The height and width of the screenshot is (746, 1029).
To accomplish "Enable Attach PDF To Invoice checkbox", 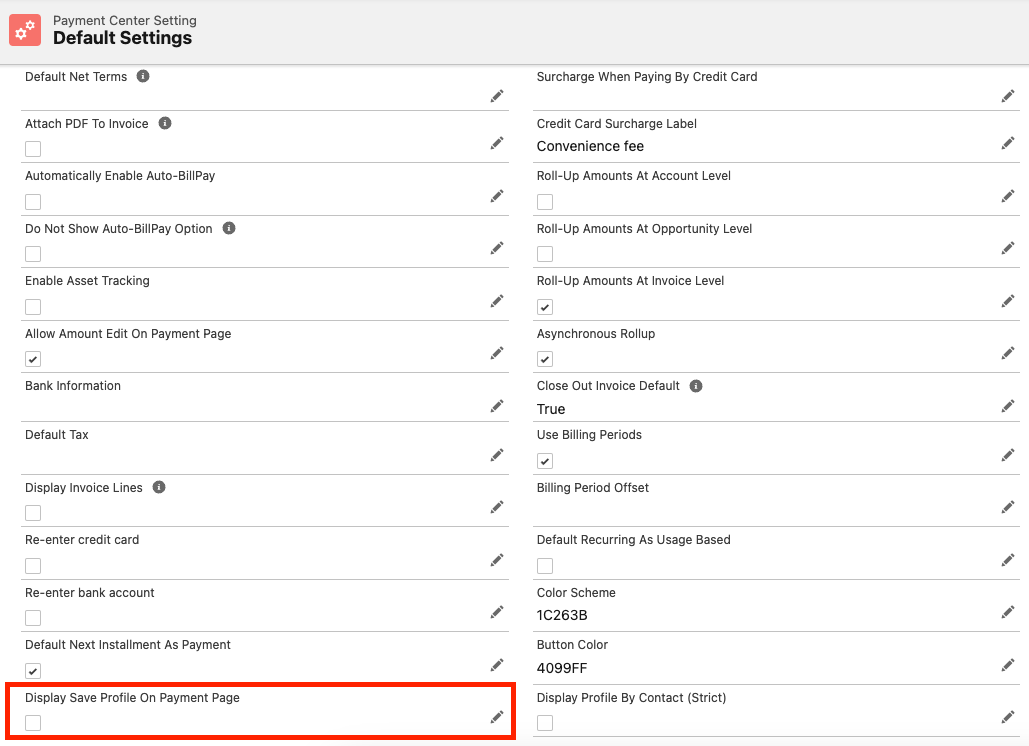I will 33,149.
